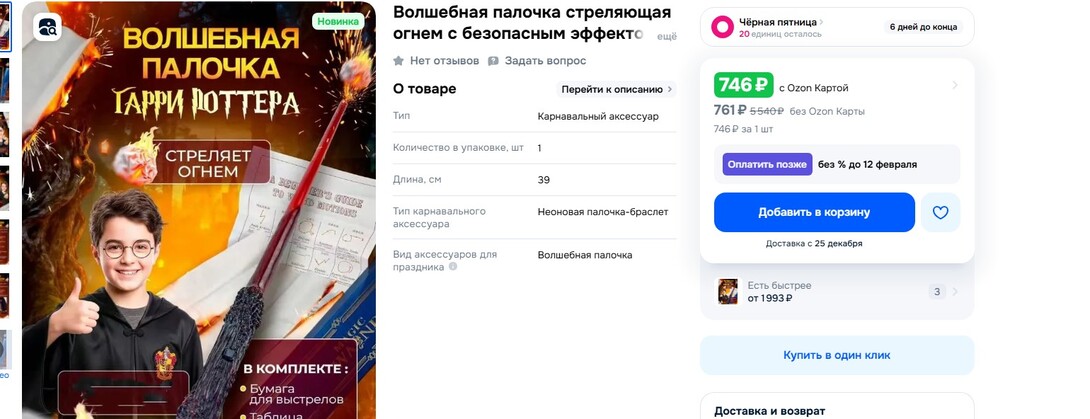This screenshot has height=419, width=1090.
Task: Click the pink Чёрная пятница circle icon
Action: [722, 27]
